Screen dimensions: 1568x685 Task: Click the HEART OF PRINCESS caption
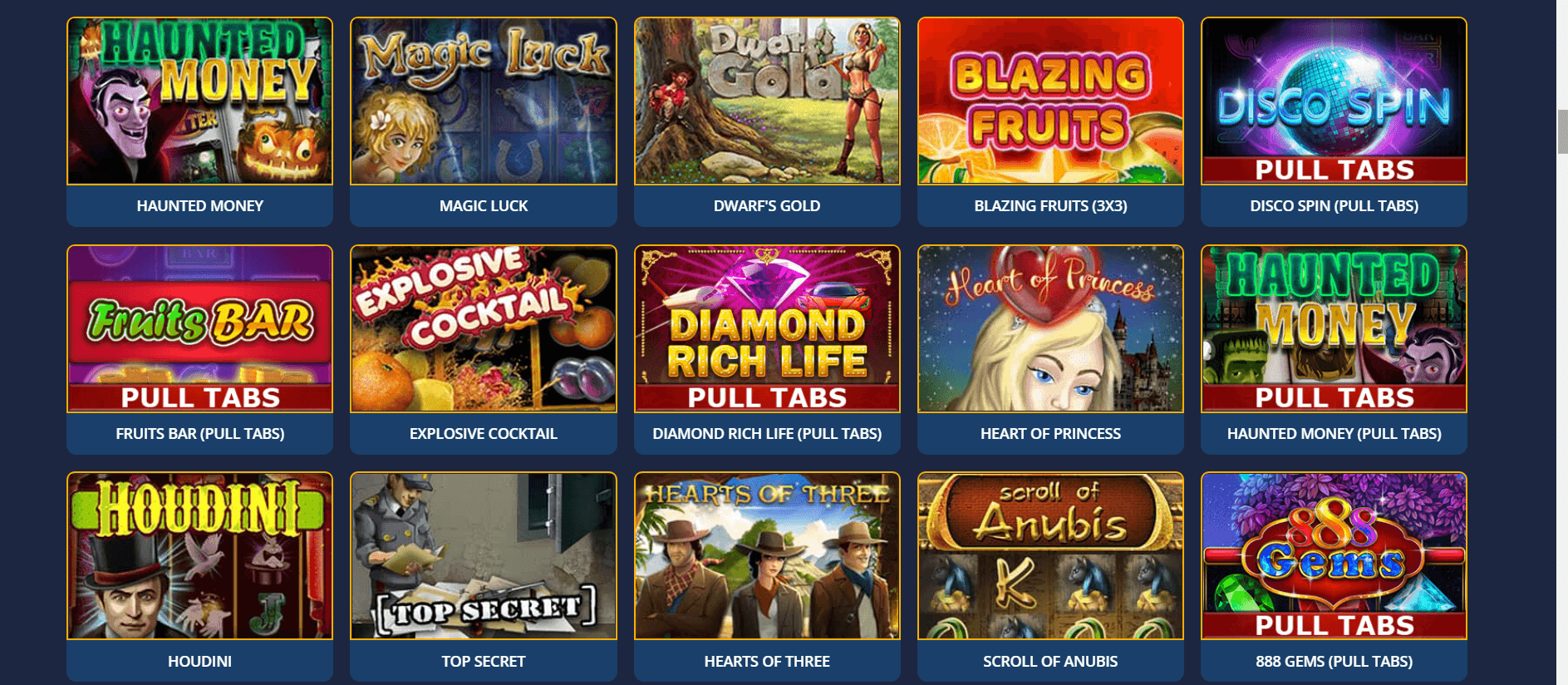pos(1050,434)
